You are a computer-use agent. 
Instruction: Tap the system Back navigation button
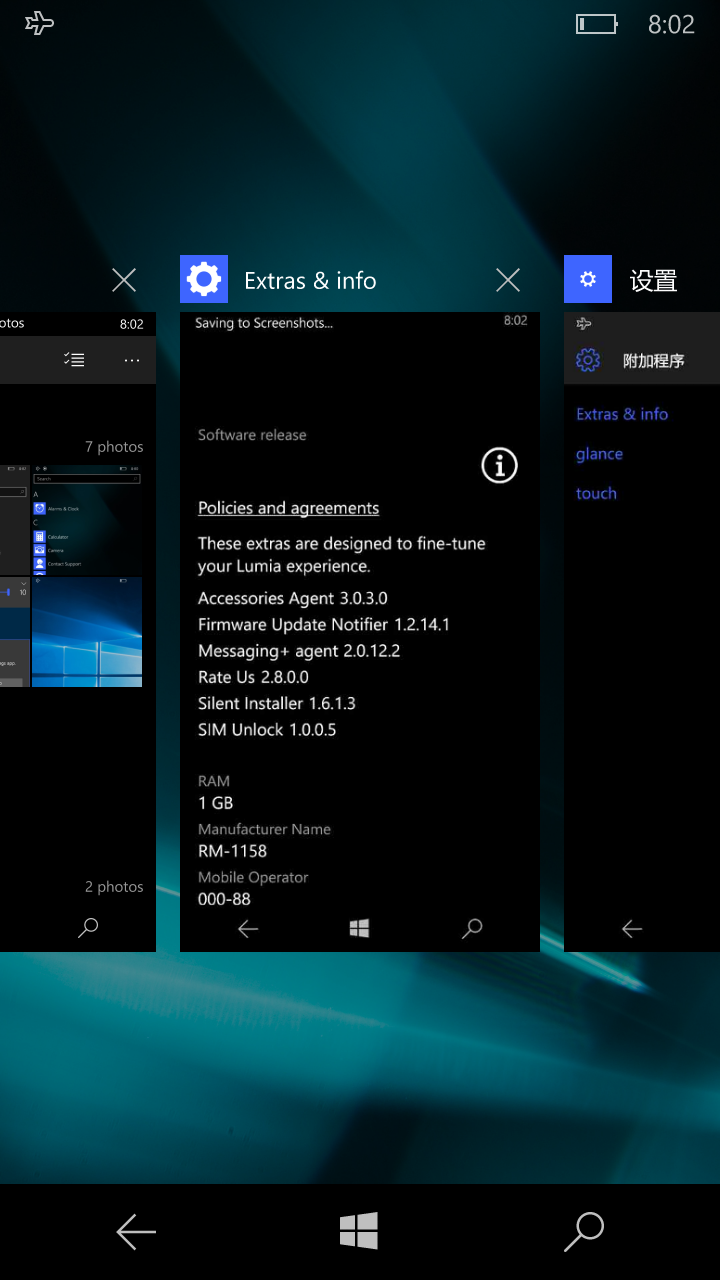(x=136, y=1232)
